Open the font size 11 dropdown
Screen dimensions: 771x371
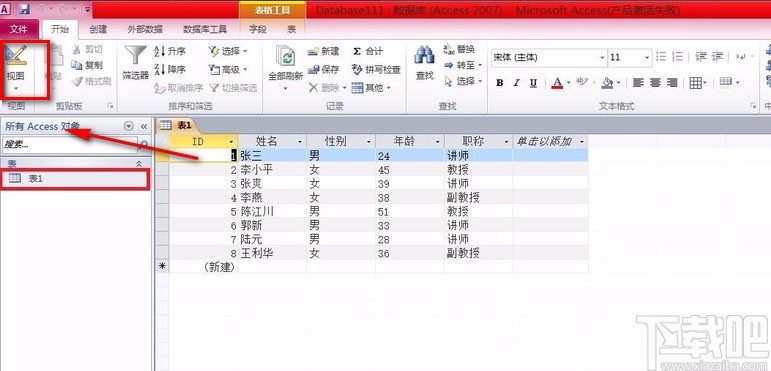pyautogui.click(x=647, y=57)
